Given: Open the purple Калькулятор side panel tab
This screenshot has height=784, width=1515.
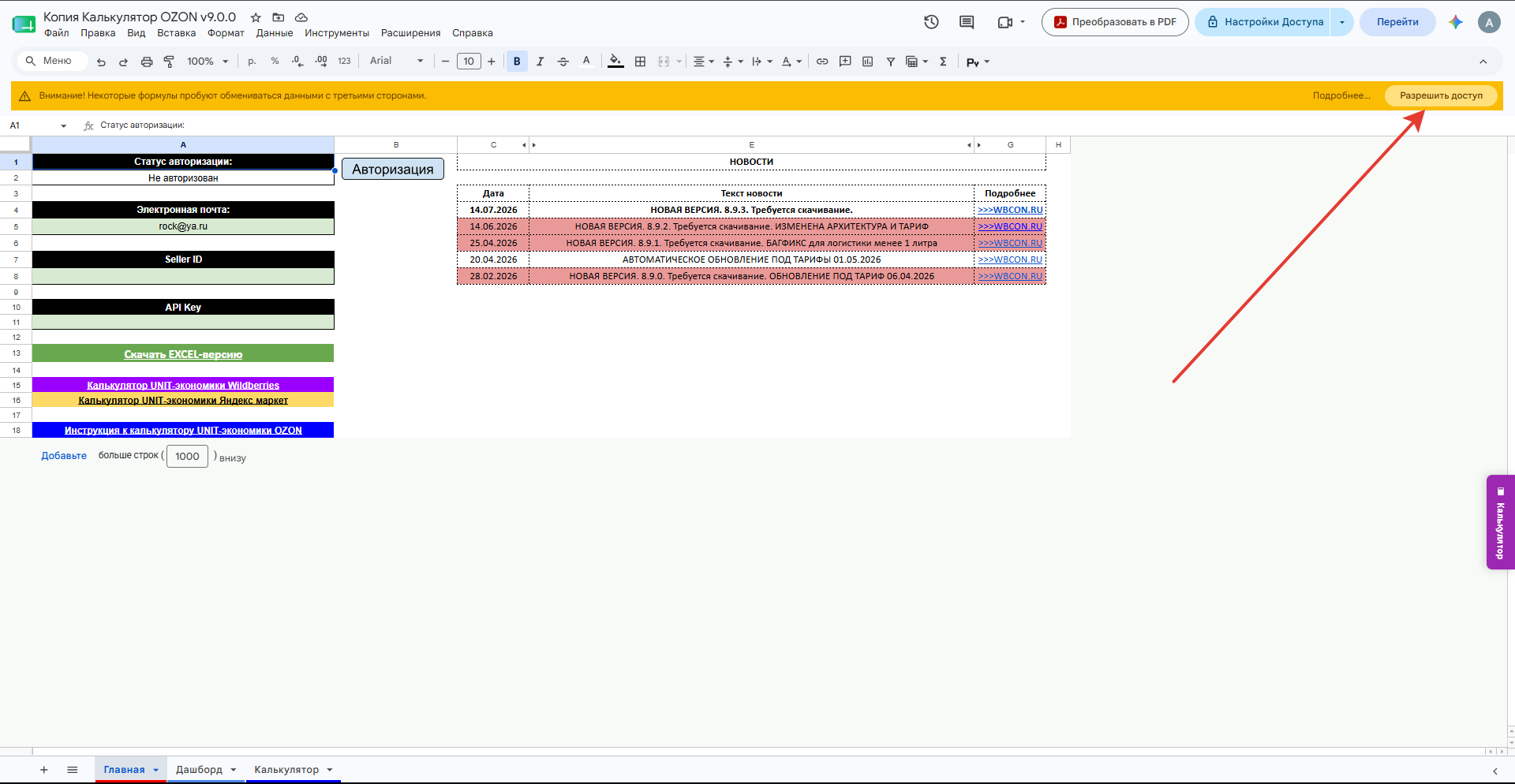Looking at the screenshot, I should [x=1501, y=522].
